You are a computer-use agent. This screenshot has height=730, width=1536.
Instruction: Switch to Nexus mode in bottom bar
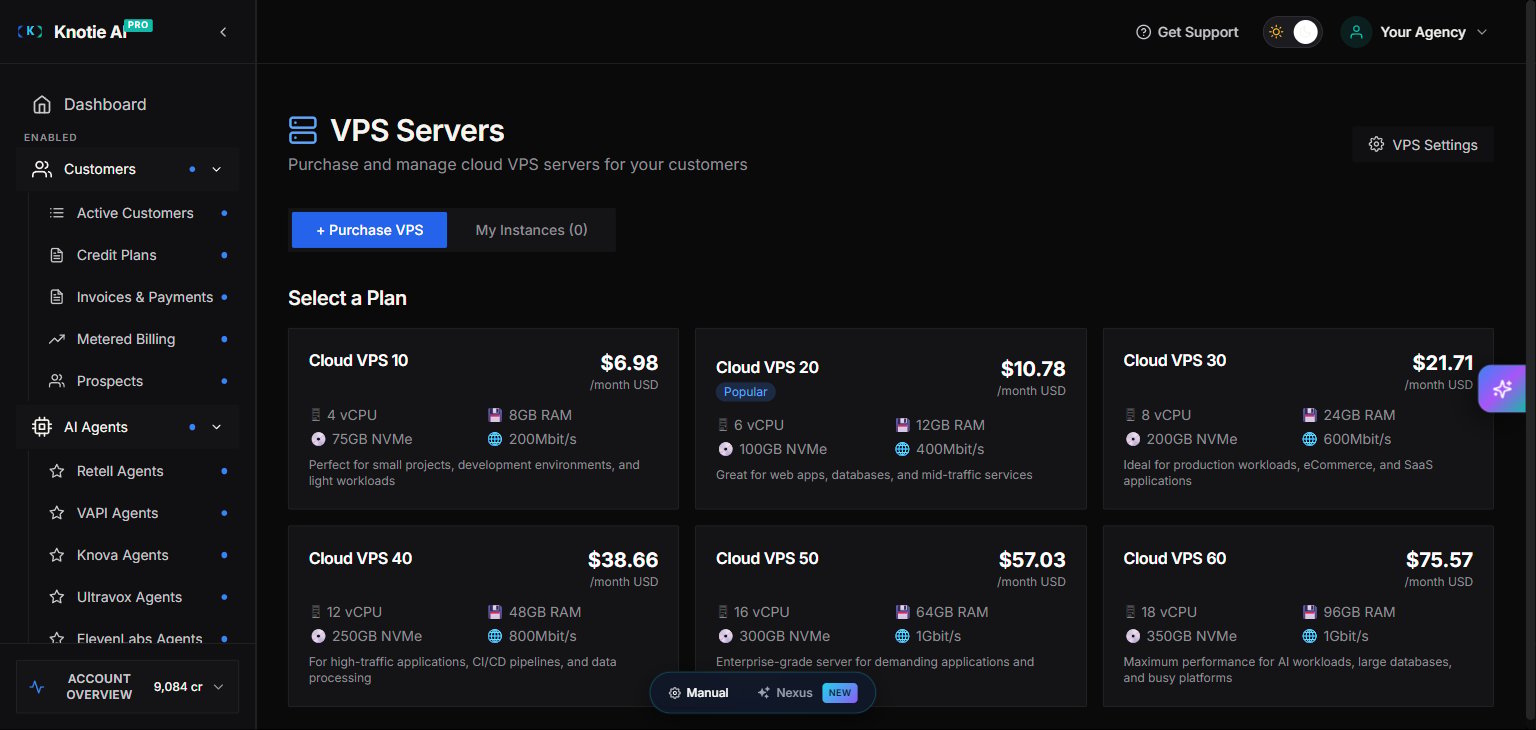click(x=806, y=693)
